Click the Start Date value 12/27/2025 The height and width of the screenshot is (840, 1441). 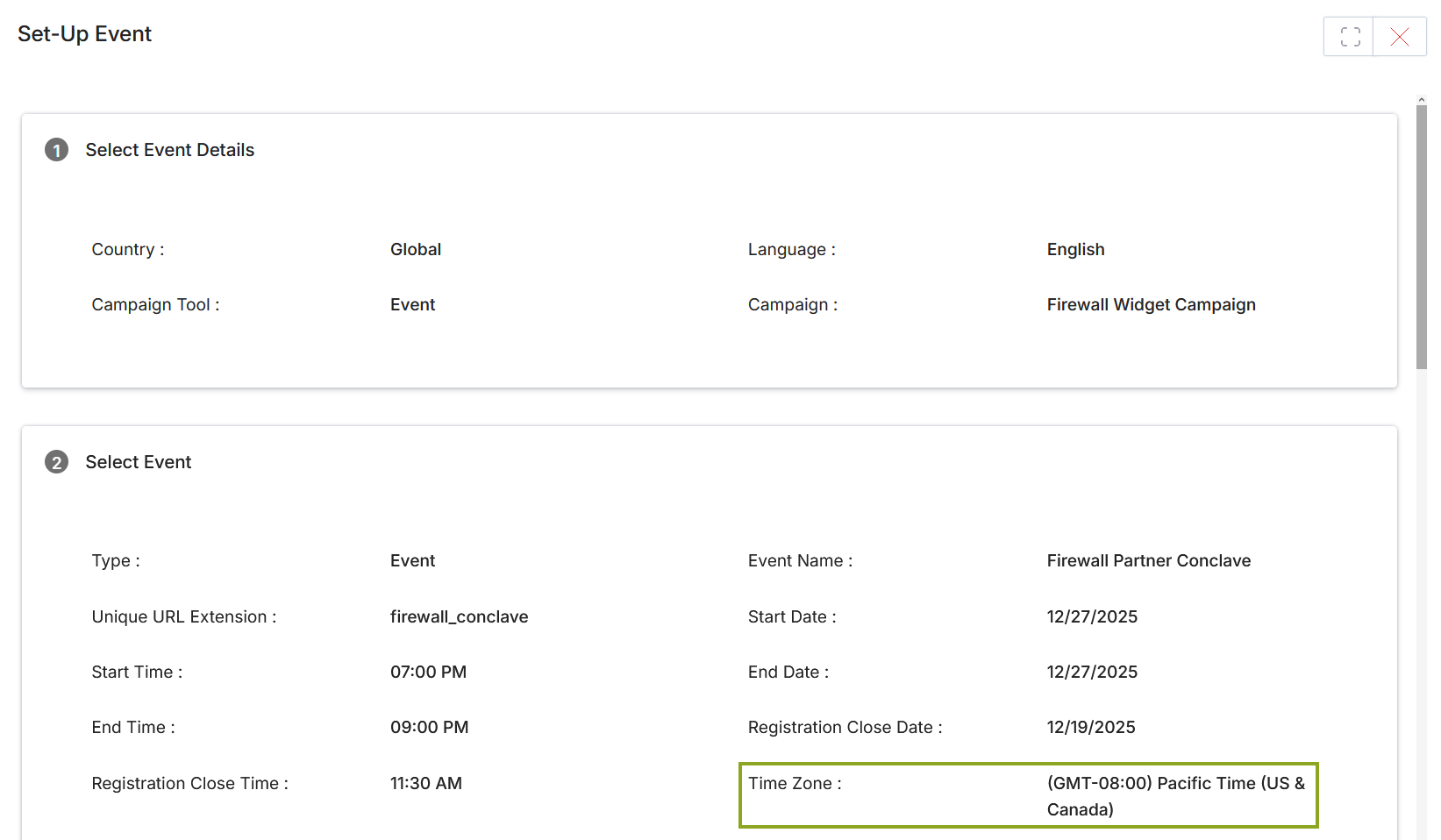point(1092,617)
